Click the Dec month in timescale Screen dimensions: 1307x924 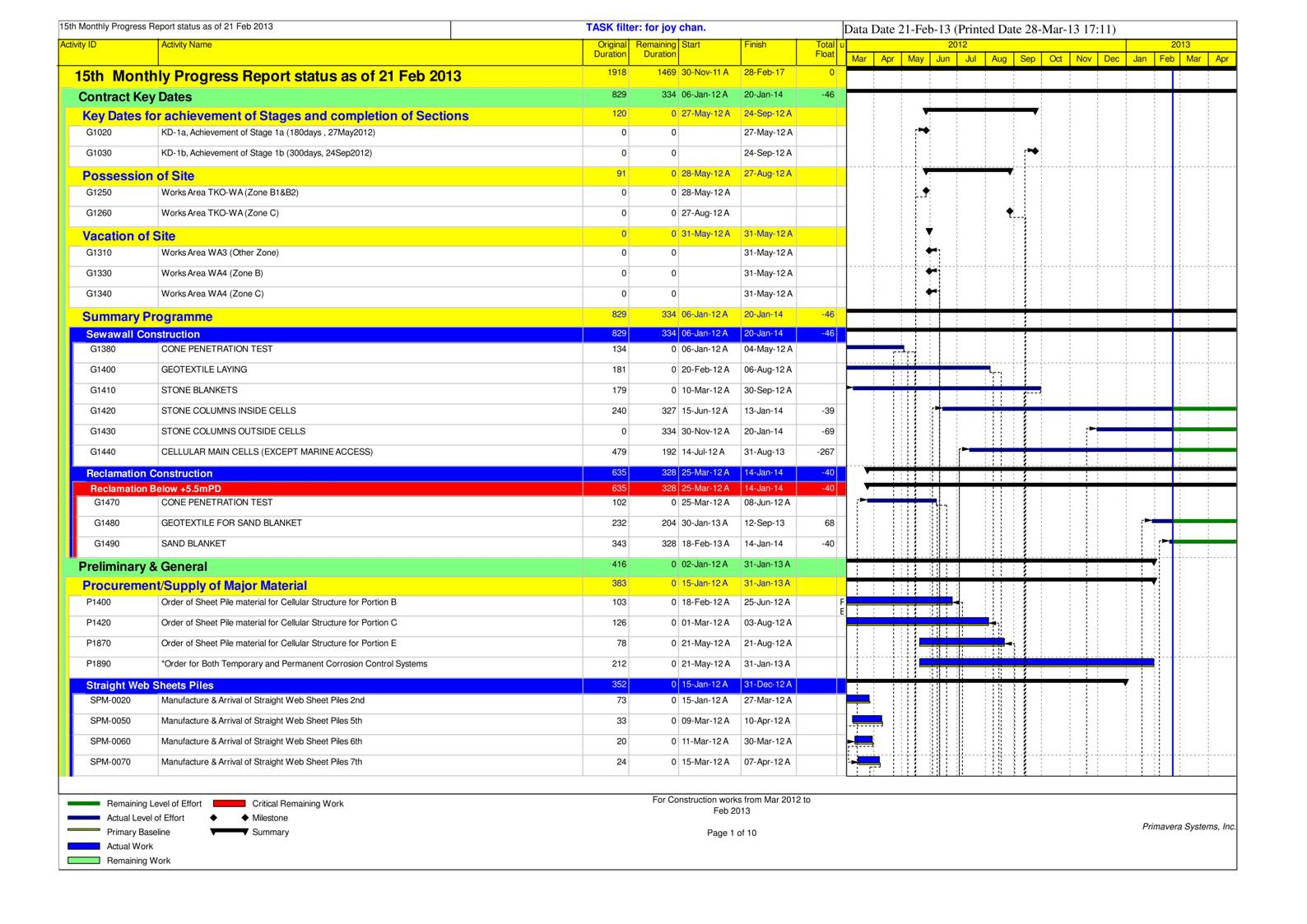click(1112, 58)
